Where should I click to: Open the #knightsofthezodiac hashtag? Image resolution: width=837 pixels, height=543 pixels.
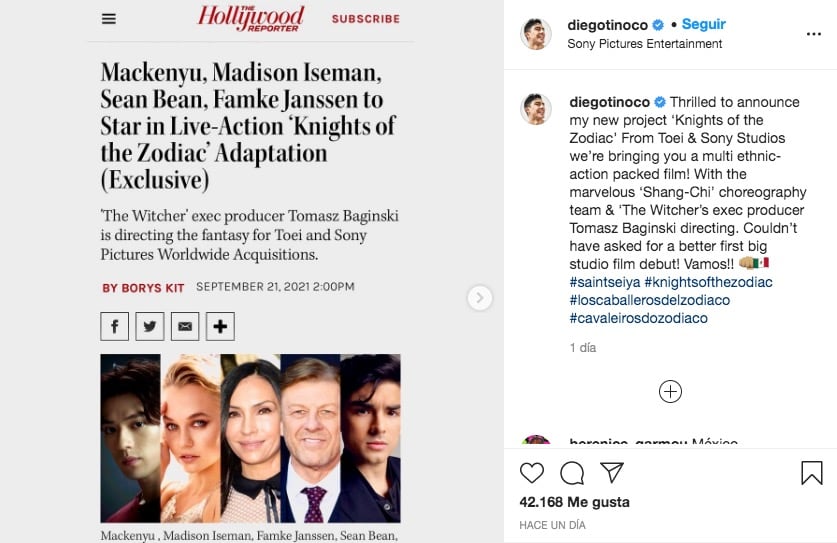click(x=708, y=282)
